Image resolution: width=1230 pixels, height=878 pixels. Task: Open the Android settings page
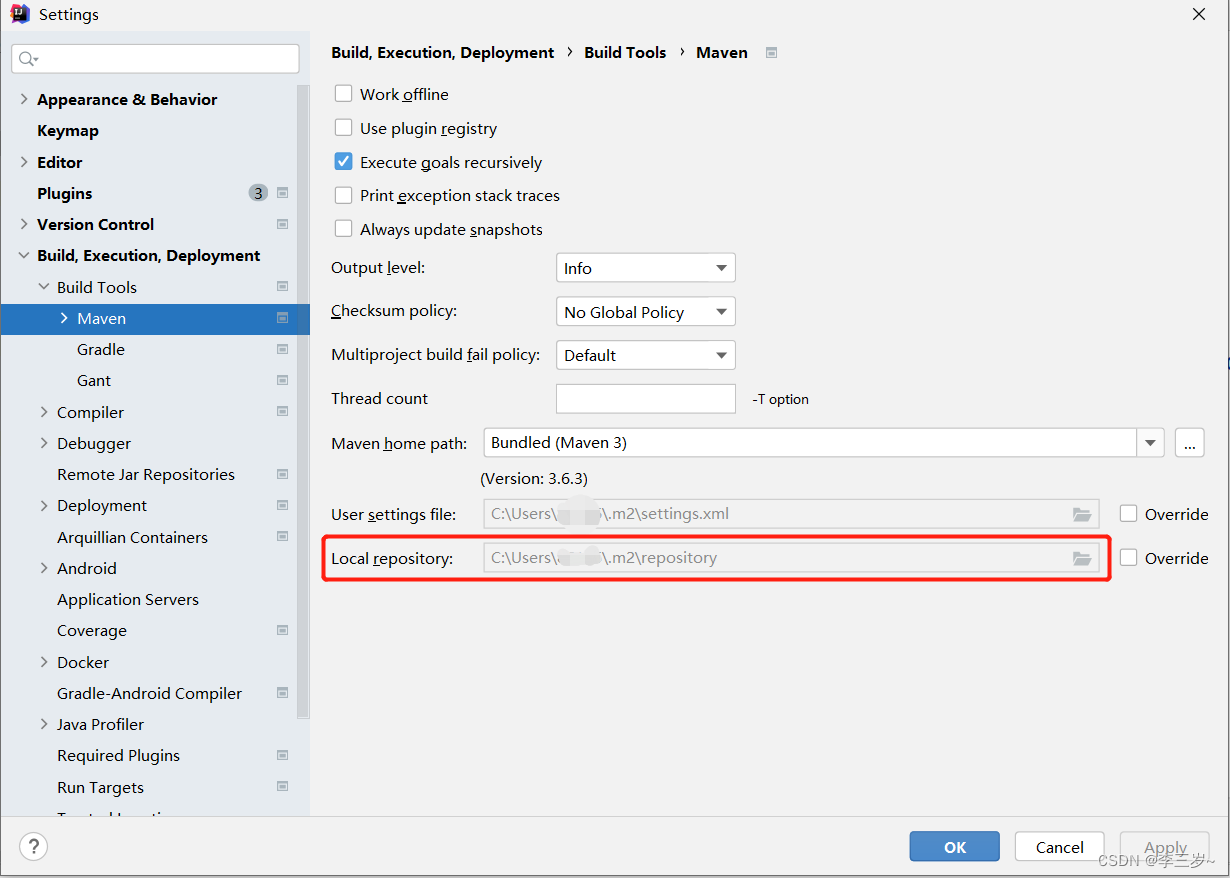(87, 568)
